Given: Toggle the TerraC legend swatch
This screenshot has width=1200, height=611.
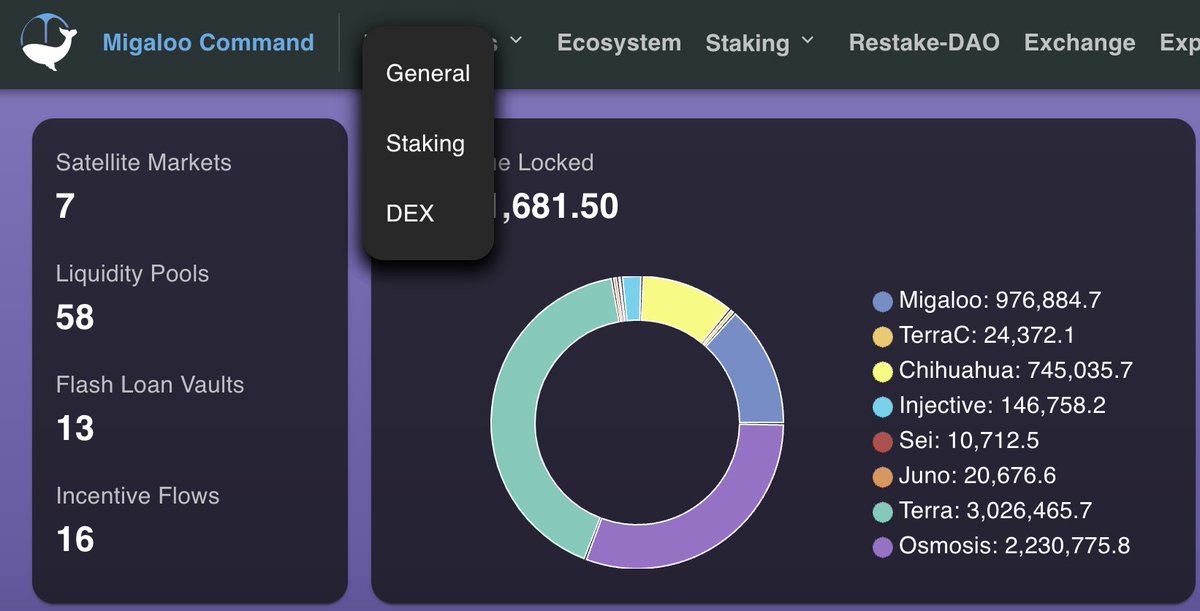Looking at the screenshot, I should [x=882, y=336].
